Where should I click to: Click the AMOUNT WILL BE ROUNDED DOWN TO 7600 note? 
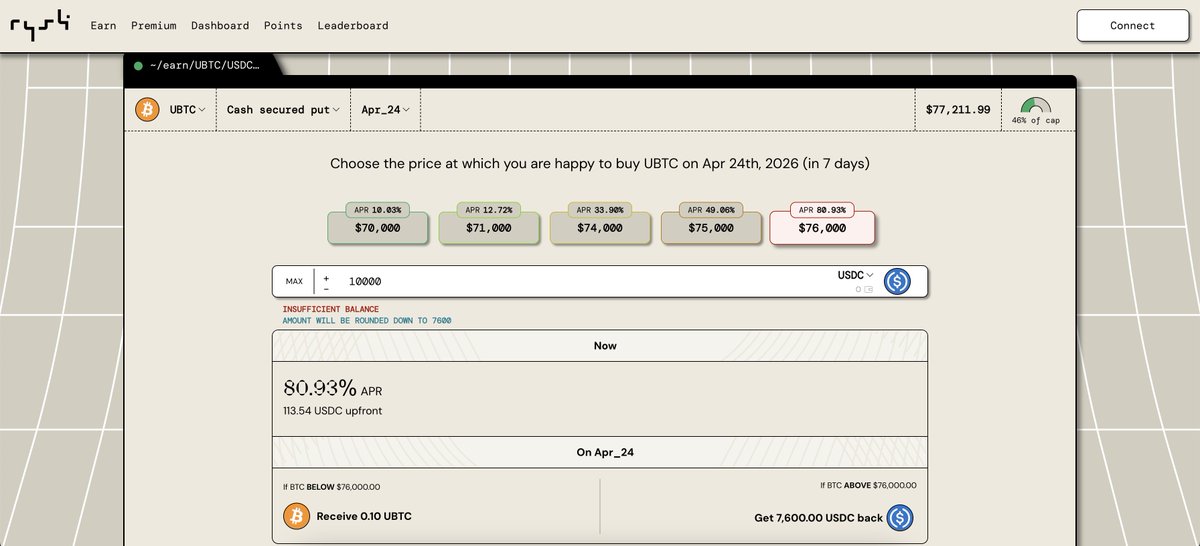[367, 321]
